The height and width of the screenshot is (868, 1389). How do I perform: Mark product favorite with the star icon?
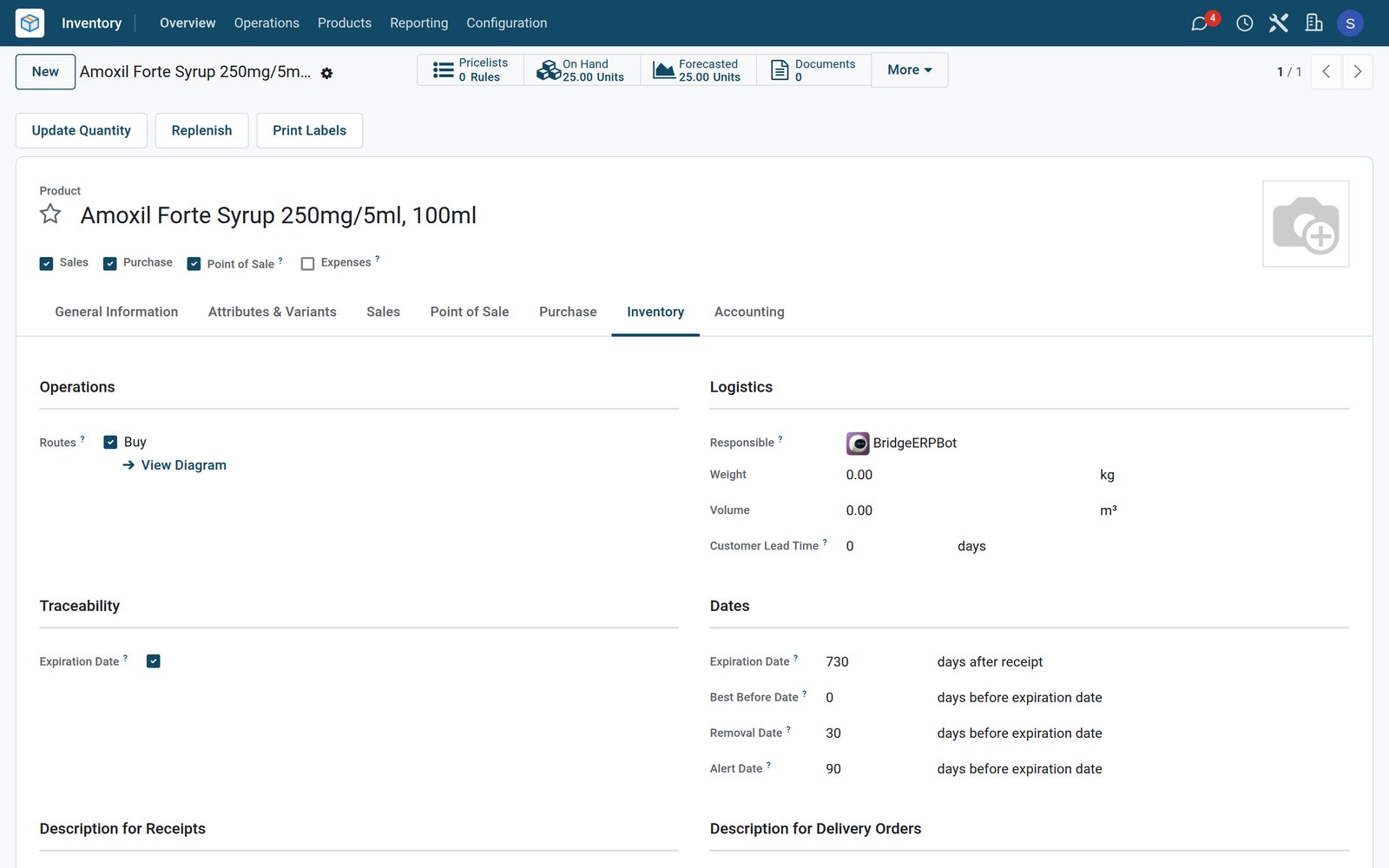[x=50, y=214]
